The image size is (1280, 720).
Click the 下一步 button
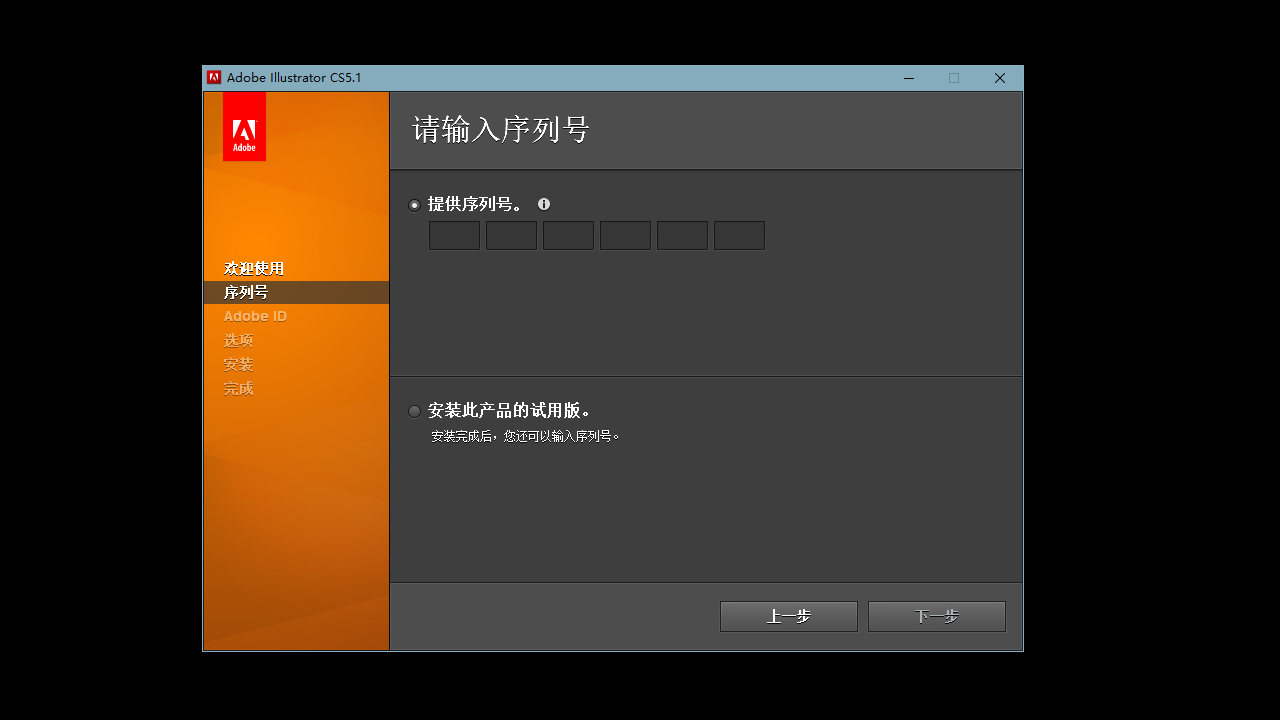(936, 616)
